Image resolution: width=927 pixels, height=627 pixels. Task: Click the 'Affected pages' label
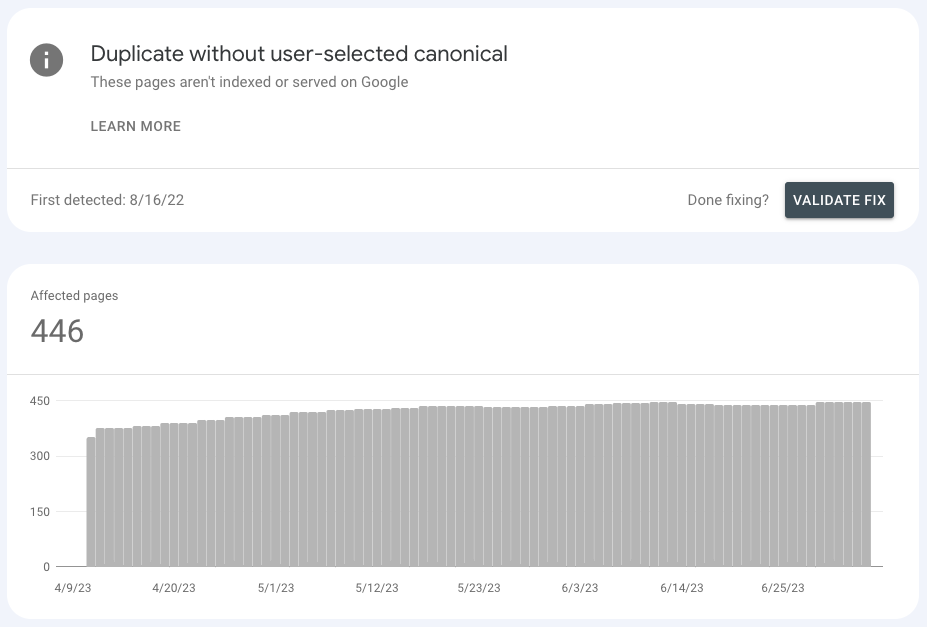pos(74,296)
